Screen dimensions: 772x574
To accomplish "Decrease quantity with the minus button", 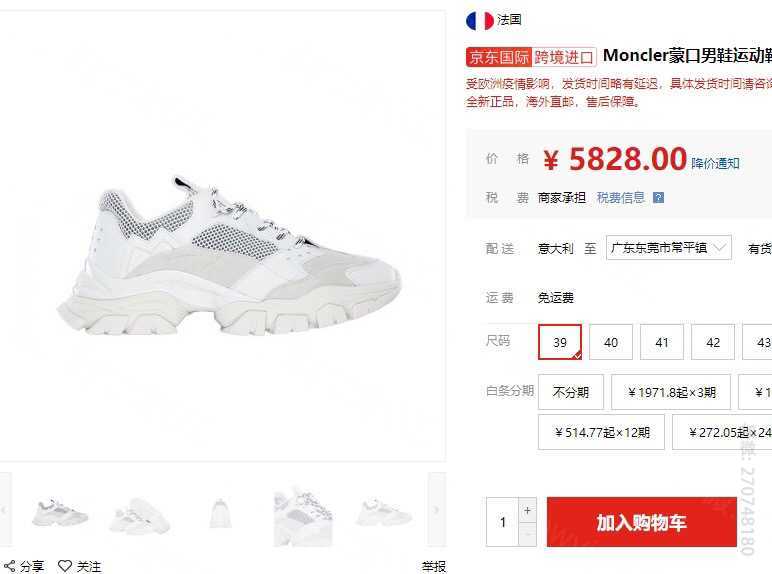I will [527, 534].
